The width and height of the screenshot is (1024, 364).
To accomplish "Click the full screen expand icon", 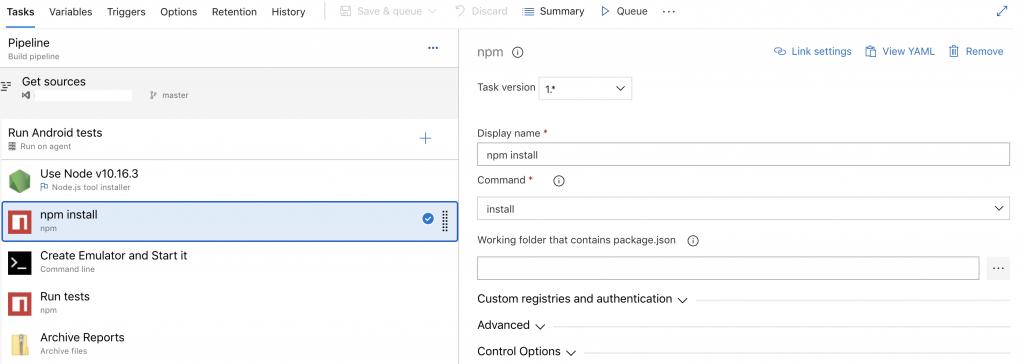I will tap(1002, 11).
